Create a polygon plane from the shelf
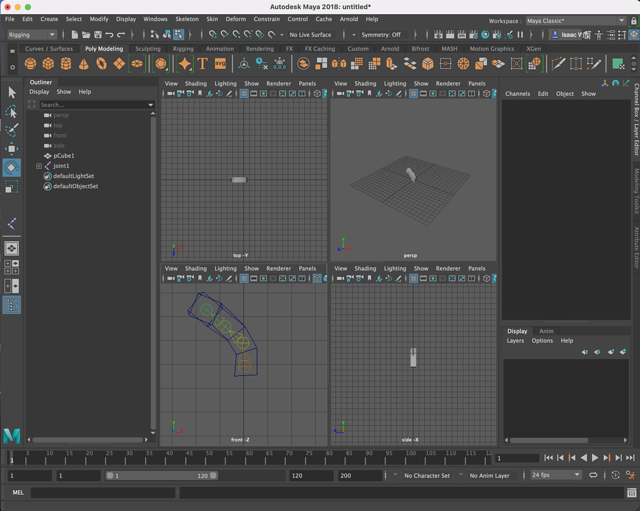This screenshot has height=511, width=640. pyautogui.click(x=119, y=64)
